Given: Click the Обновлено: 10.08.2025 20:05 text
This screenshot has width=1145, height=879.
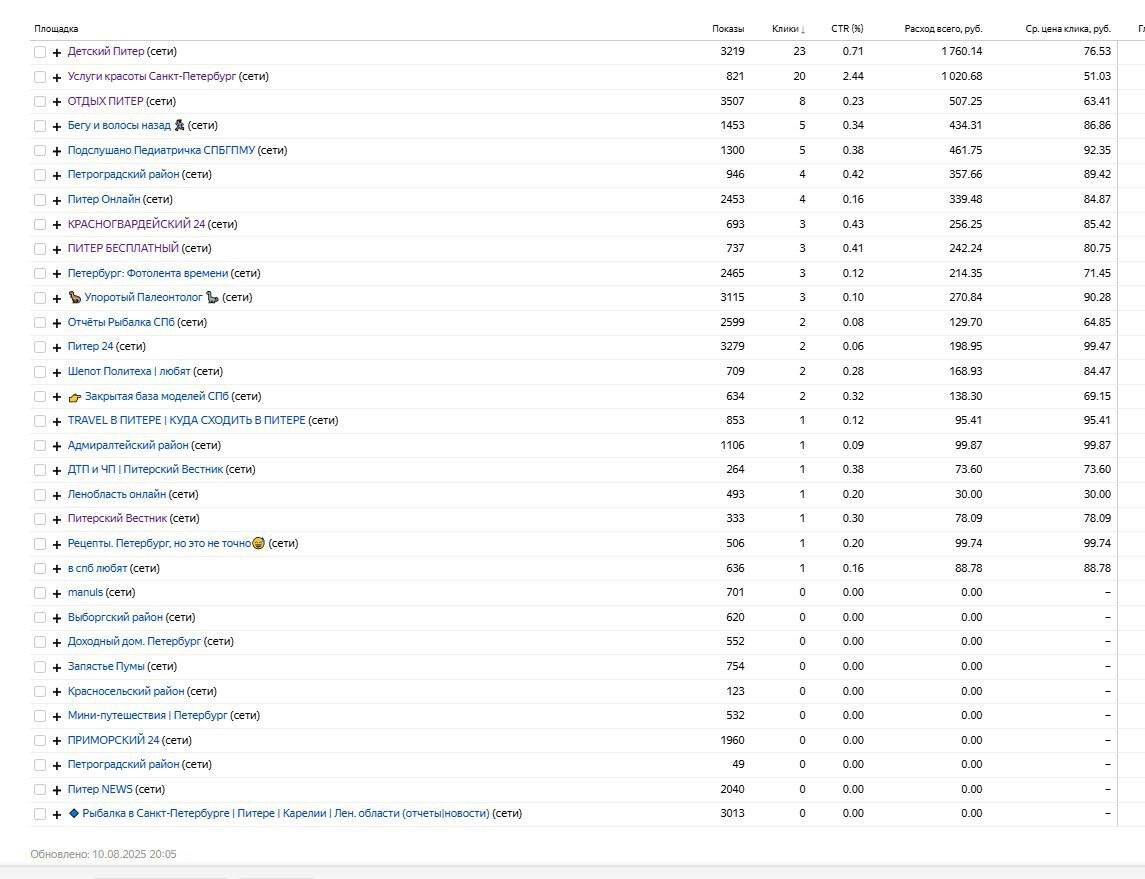Looking at the screenshot, I should pos(104,853).
